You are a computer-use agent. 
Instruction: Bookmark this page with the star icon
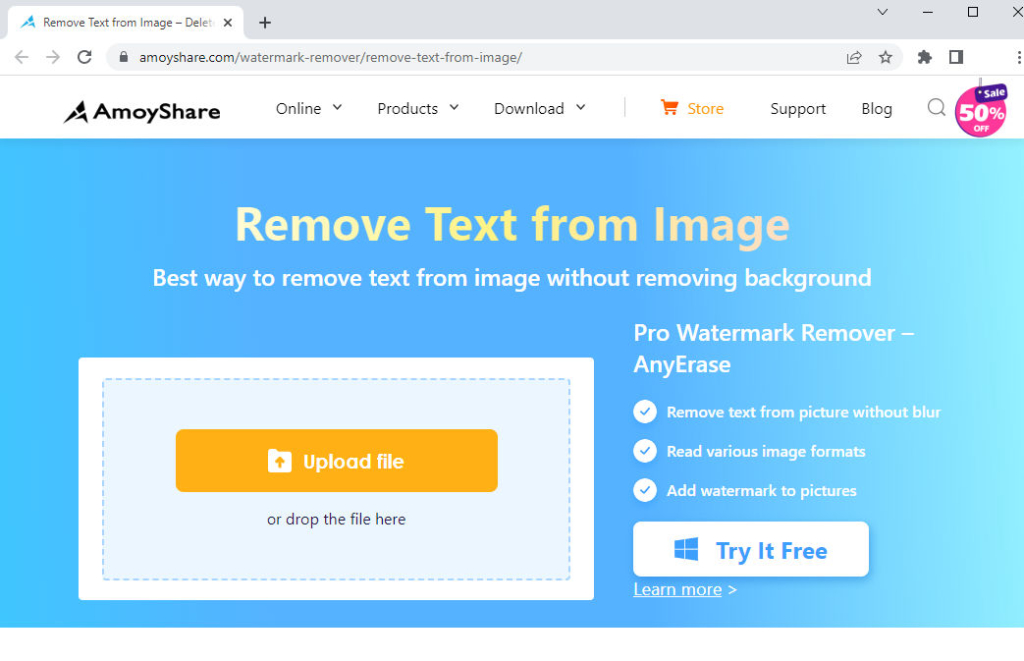click(886, 58)
